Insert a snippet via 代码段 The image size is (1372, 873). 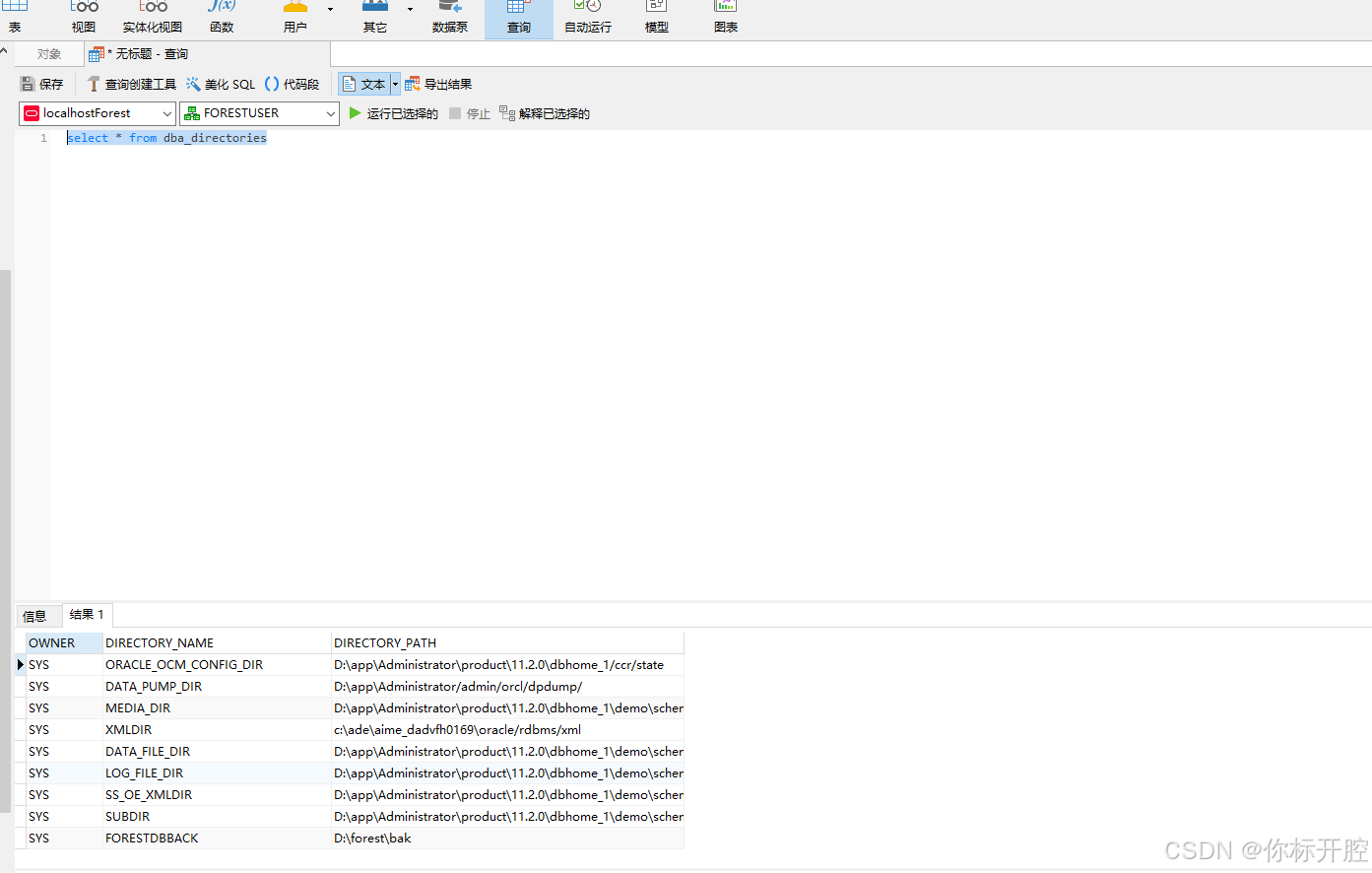click(293, 84)
